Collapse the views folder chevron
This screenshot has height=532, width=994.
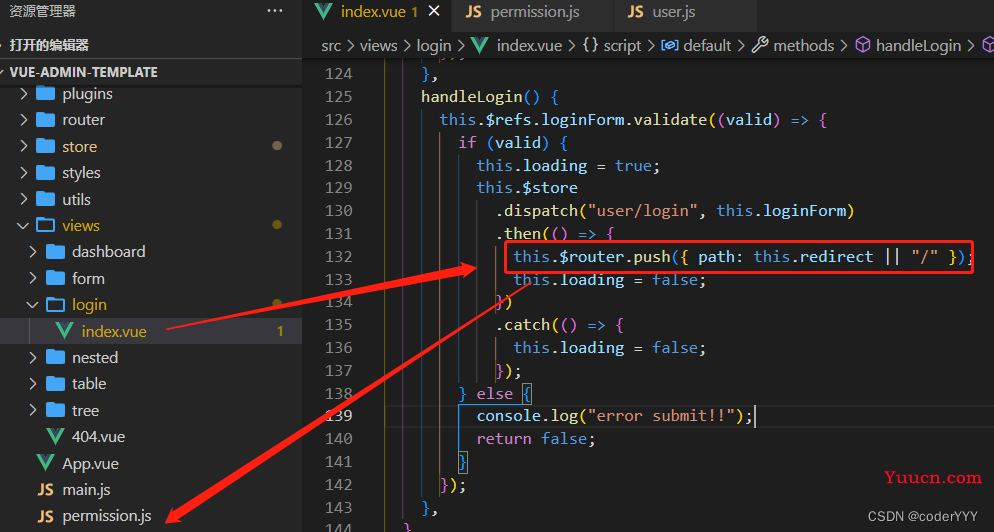tap(23, 226)
